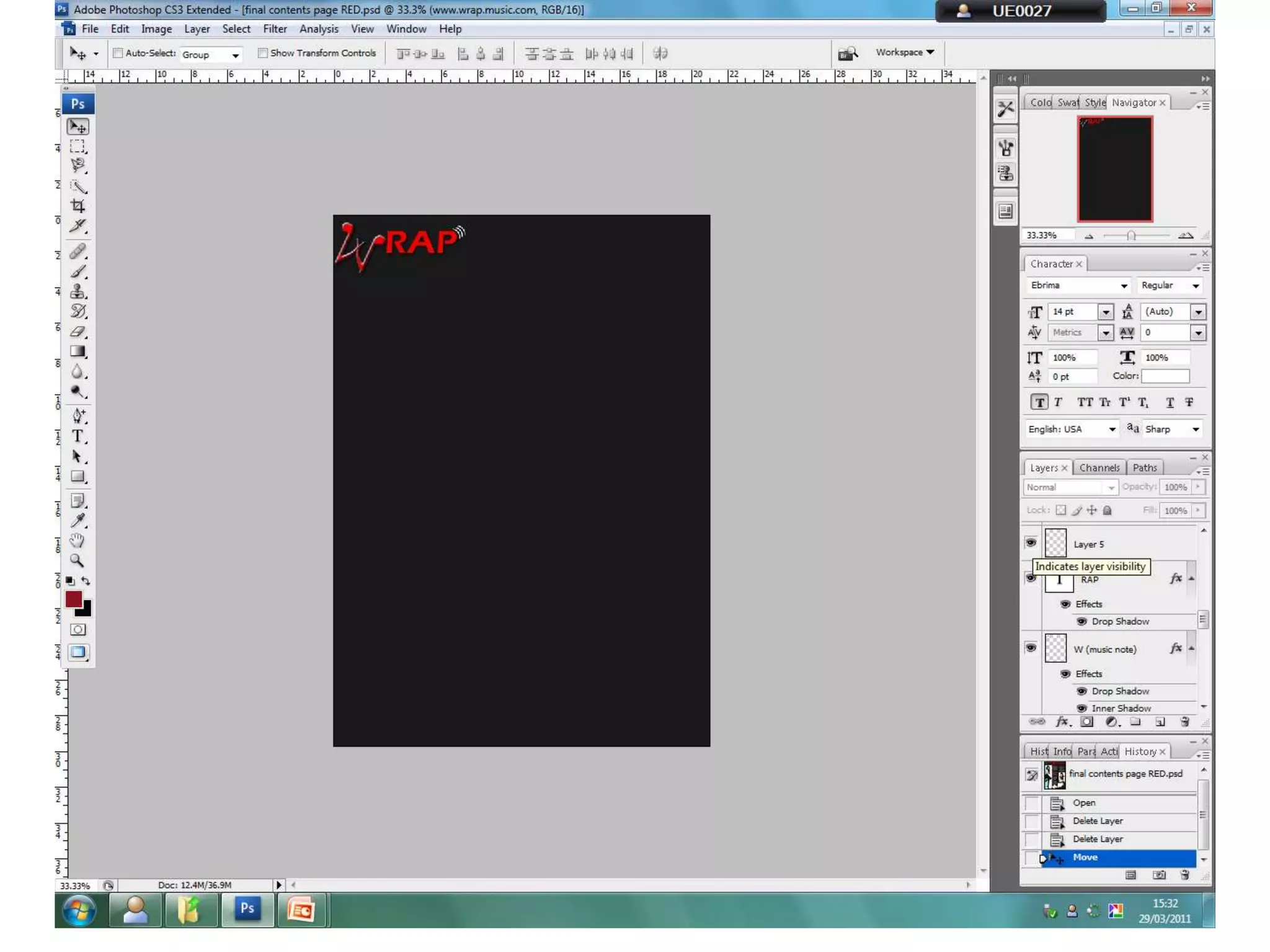Image resolution: width=1270 pixels, height=952 pixels.
Task: Select the Hand tool
Action: click(77, 540)
